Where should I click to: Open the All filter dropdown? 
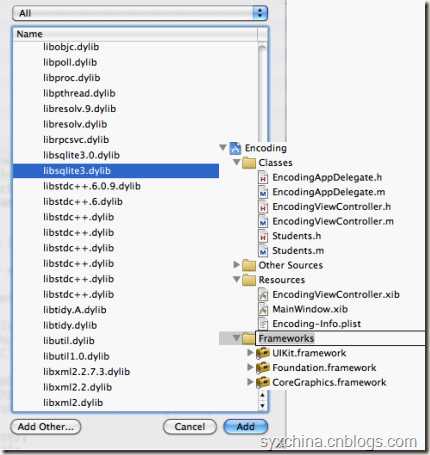click(140, 13)
